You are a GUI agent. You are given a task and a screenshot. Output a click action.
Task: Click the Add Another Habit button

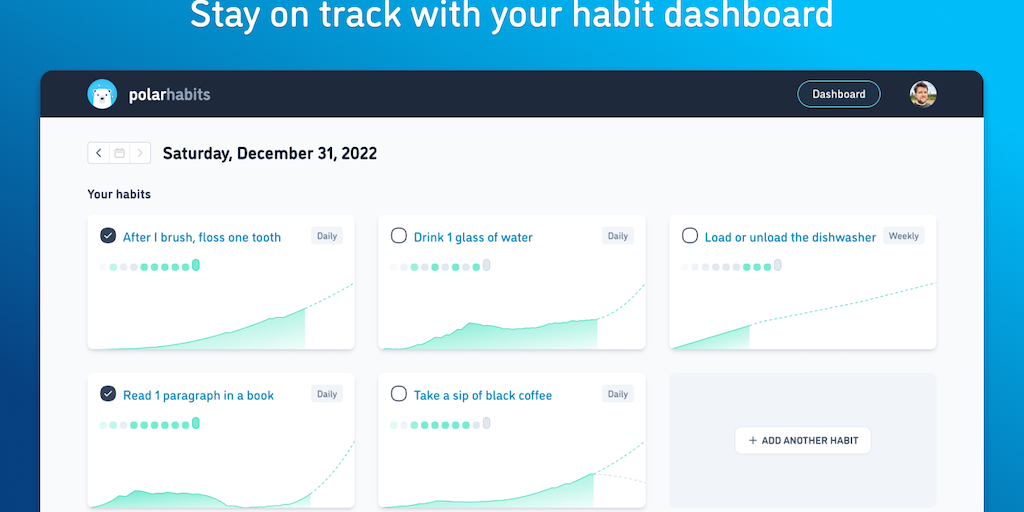coord(803,440)
